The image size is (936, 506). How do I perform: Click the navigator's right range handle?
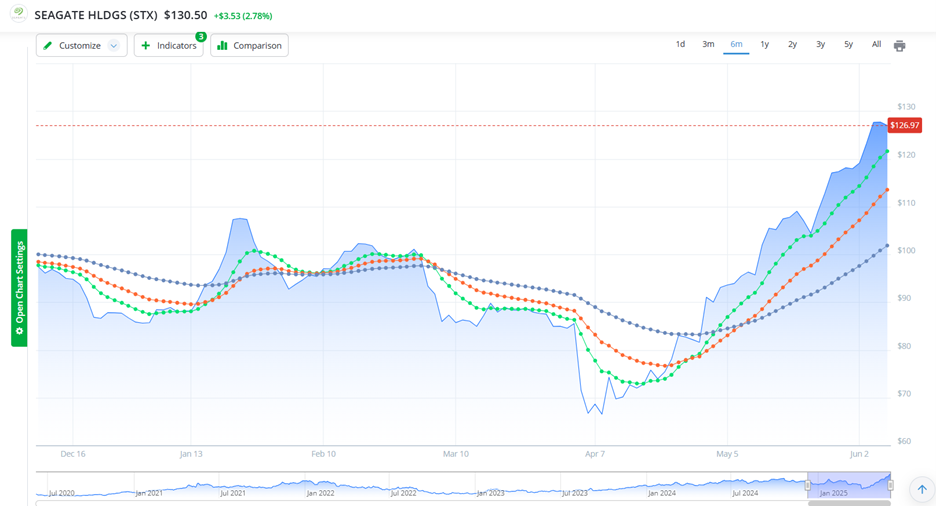[890, 486]
